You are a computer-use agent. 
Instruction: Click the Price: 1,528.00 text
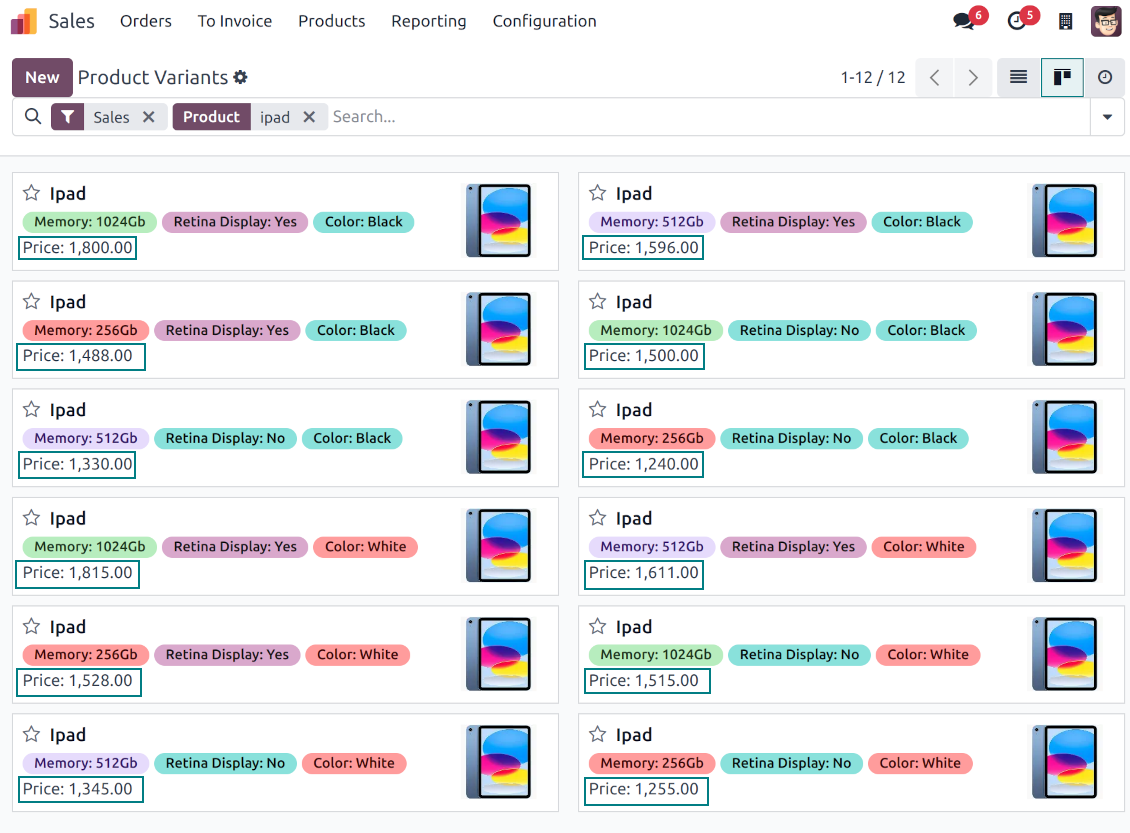(78, 681)
